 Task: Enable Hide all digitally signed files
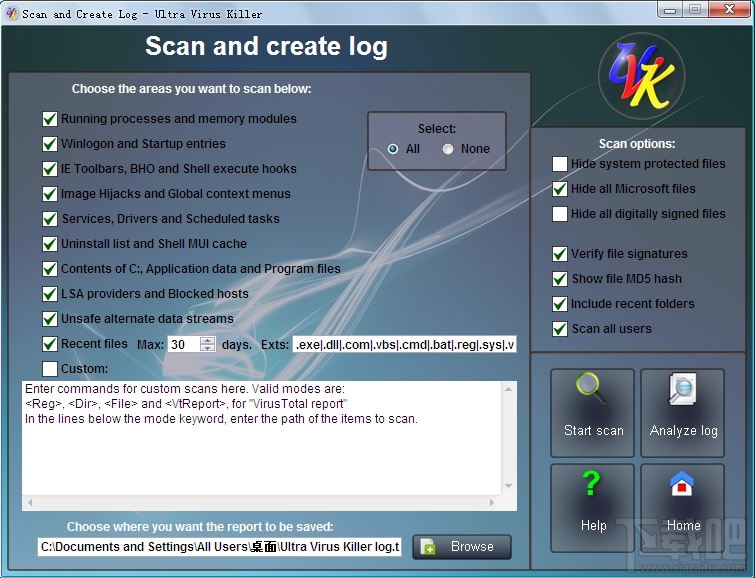pyautogui.click(x=560, y=214)
